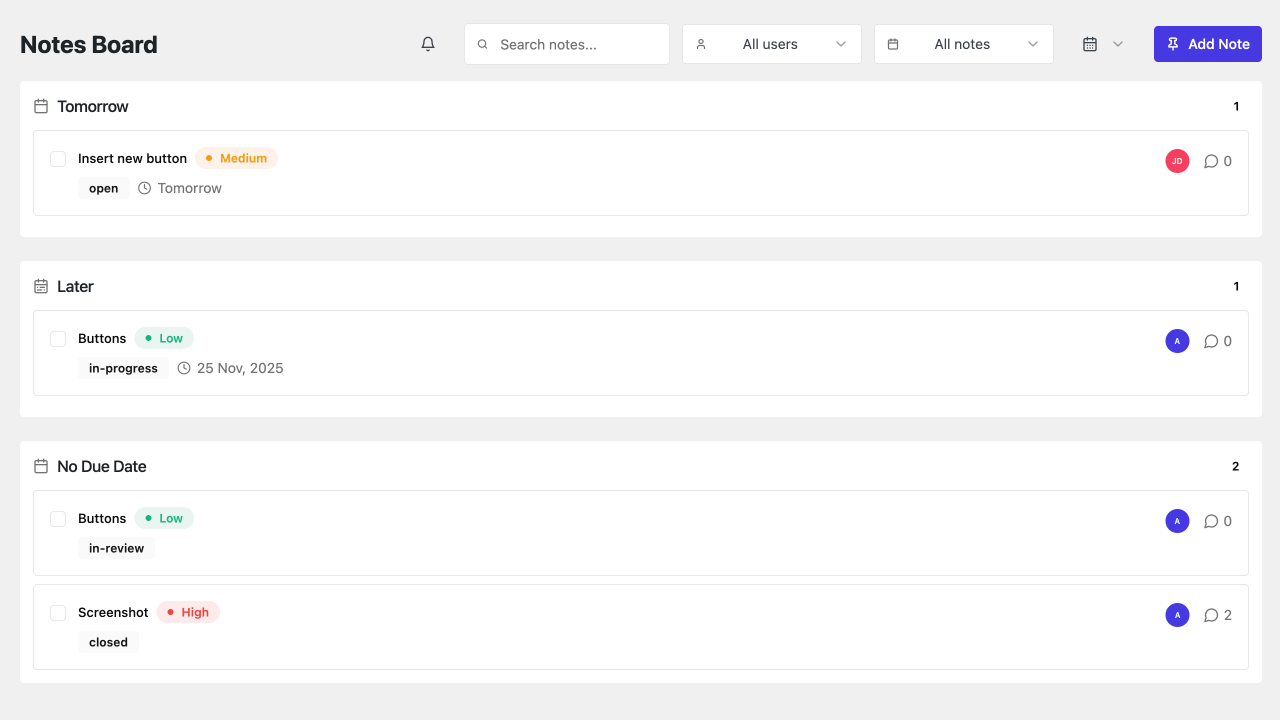Viewport: 1280px width, 720px height.
Task: Expand the calendar view chevron in the toolbar
Action: tap(1118, 44)
